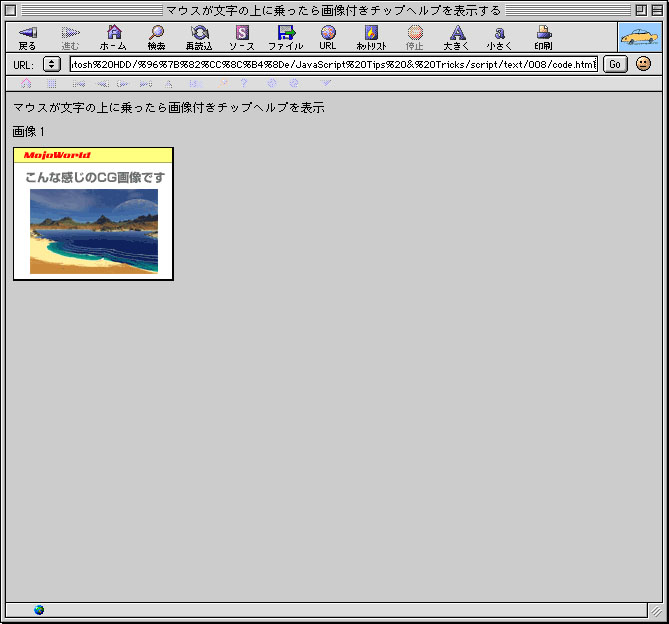Go to ホーム (Home) via the toolbar

[x=113, y=38]
